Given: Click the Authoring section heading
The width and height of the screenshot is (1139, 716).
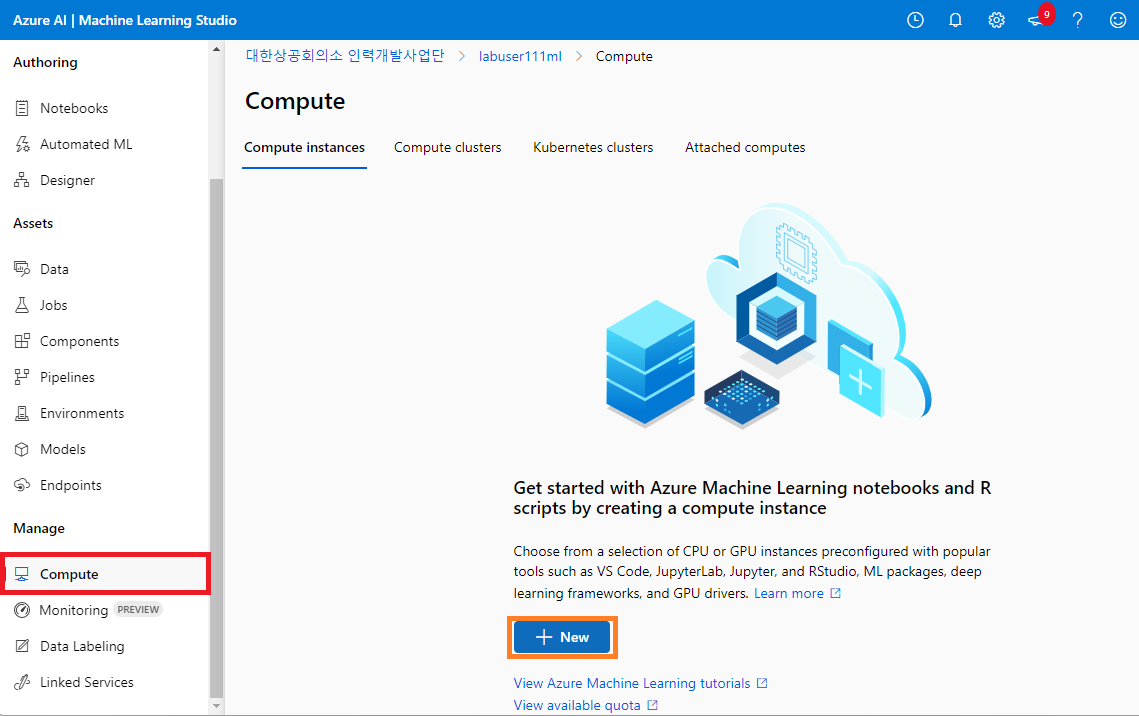Looking at the screenshot, I should pyautogui.click(x=45, y=62).
